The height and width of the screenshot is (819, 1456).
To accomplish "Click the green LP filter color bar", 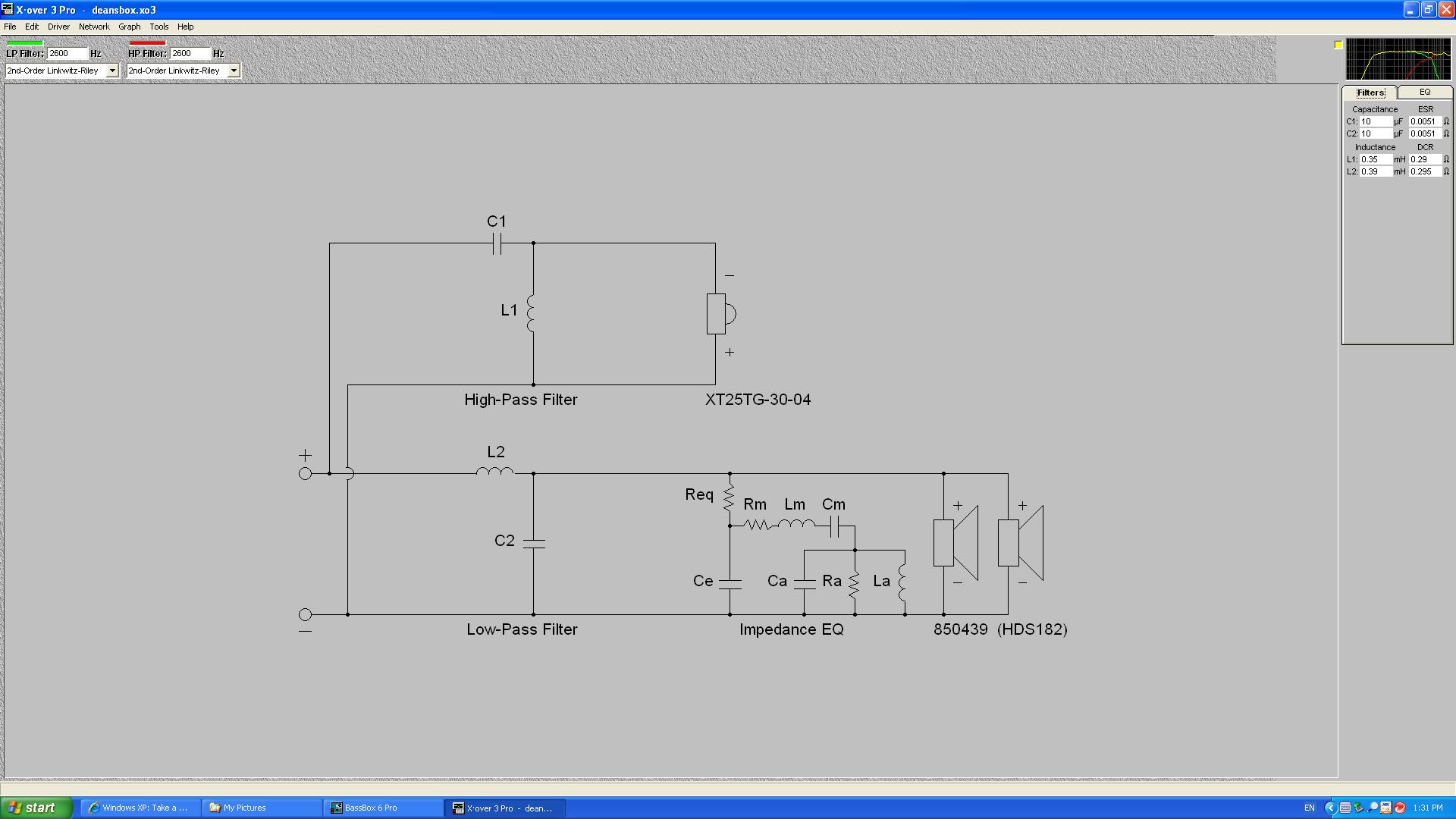I will pos(24,42).
